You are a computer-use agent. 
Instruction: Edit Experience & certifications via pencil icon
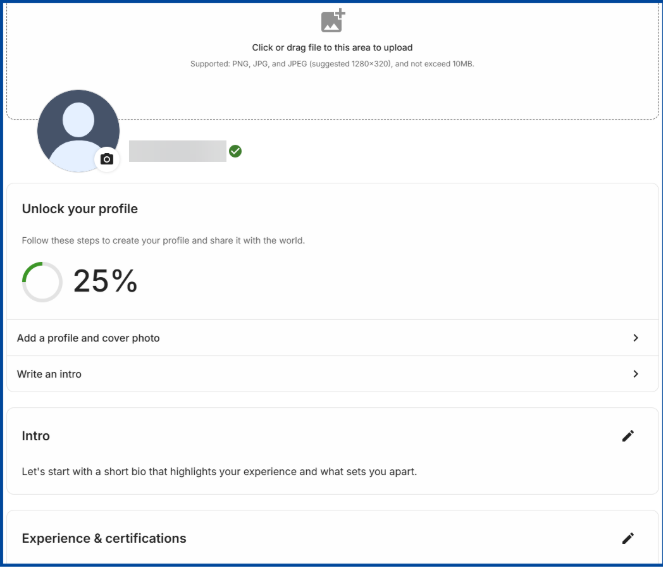click(628, 538)
